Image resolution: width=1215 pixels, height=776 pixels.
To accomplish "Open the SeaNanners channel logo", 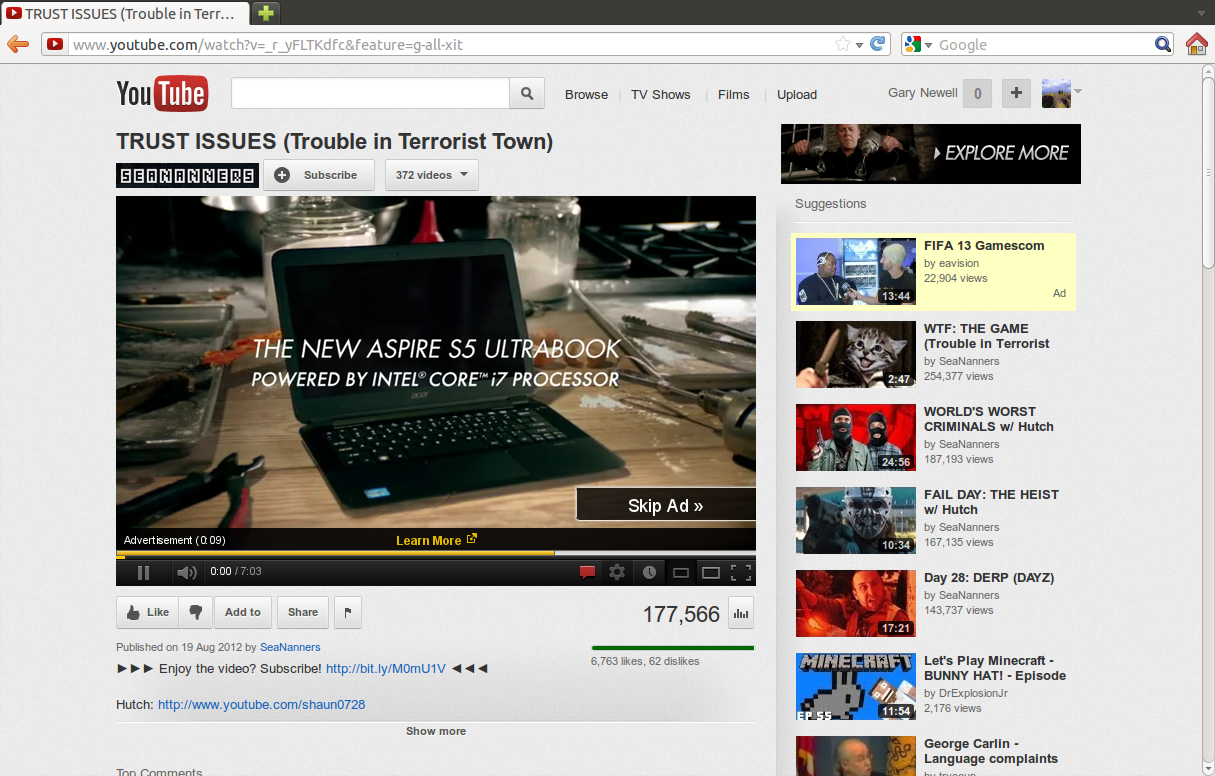I will click(187, 175).
